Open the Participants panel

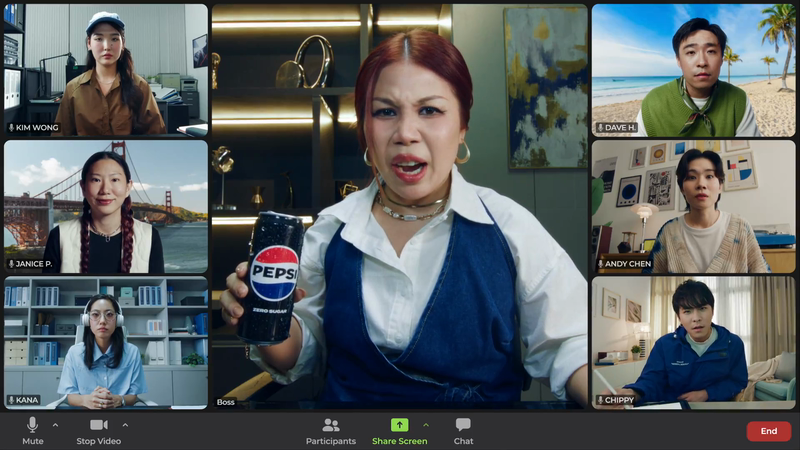click(331, 431)
